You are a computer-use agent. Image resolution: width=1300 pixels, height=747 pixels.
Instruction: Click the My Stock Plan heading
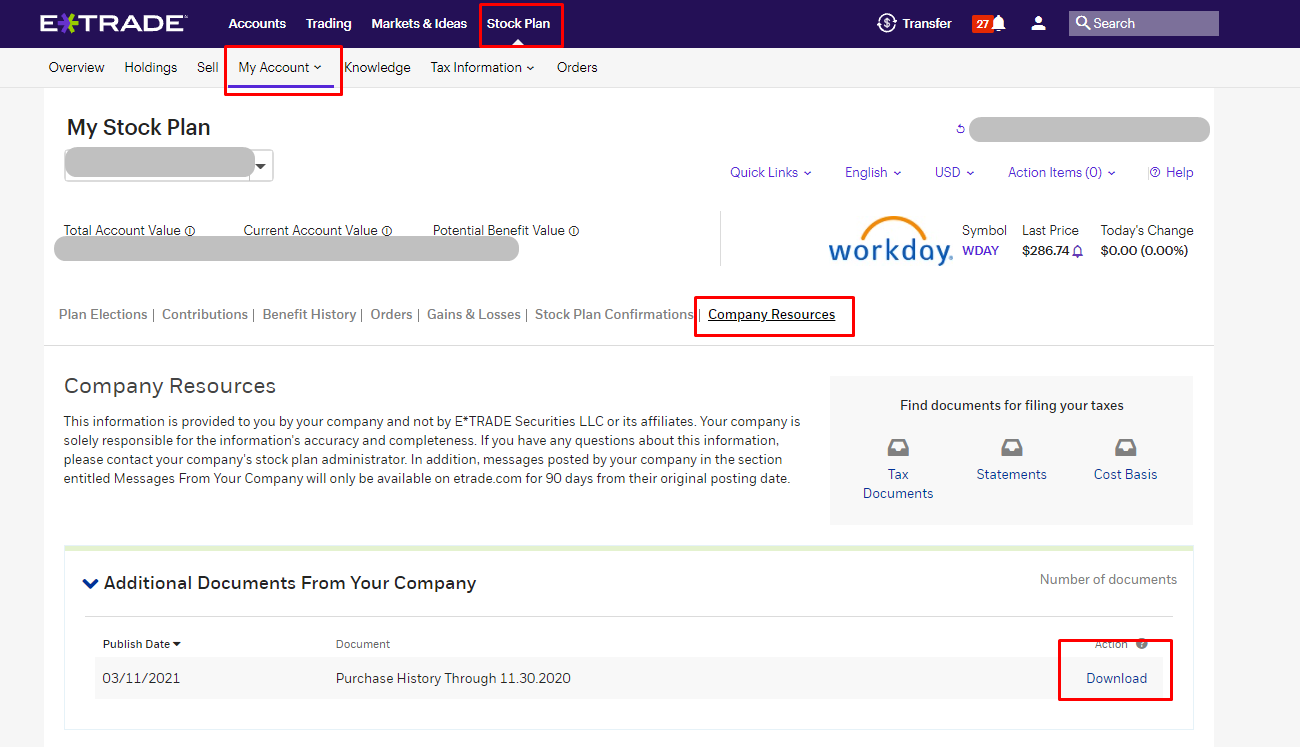point(139,127)
